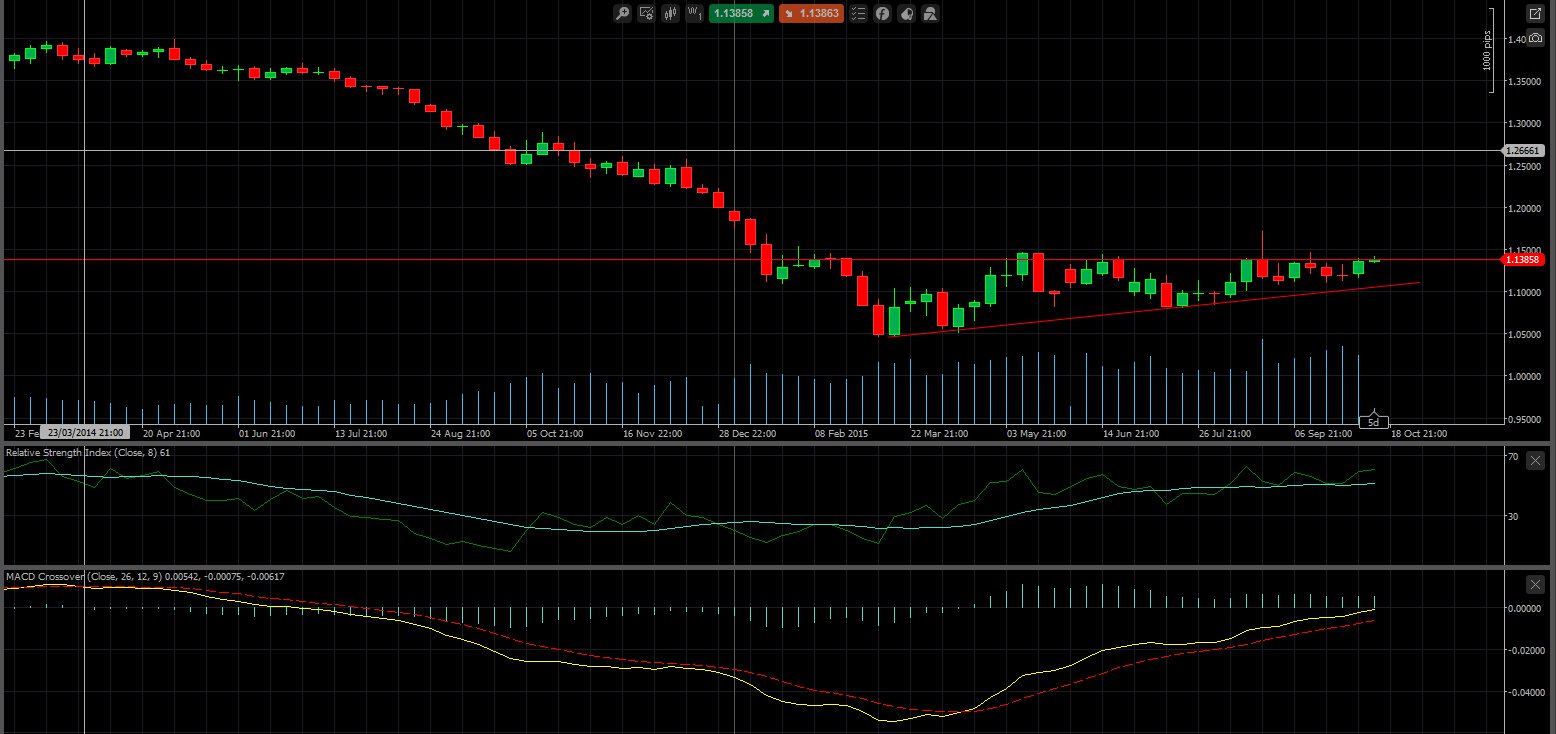The width and height of the screenshot is (1556, 734).
Task: Detach chart with the pop-out icon
Action: click(x=1535, y=14)
